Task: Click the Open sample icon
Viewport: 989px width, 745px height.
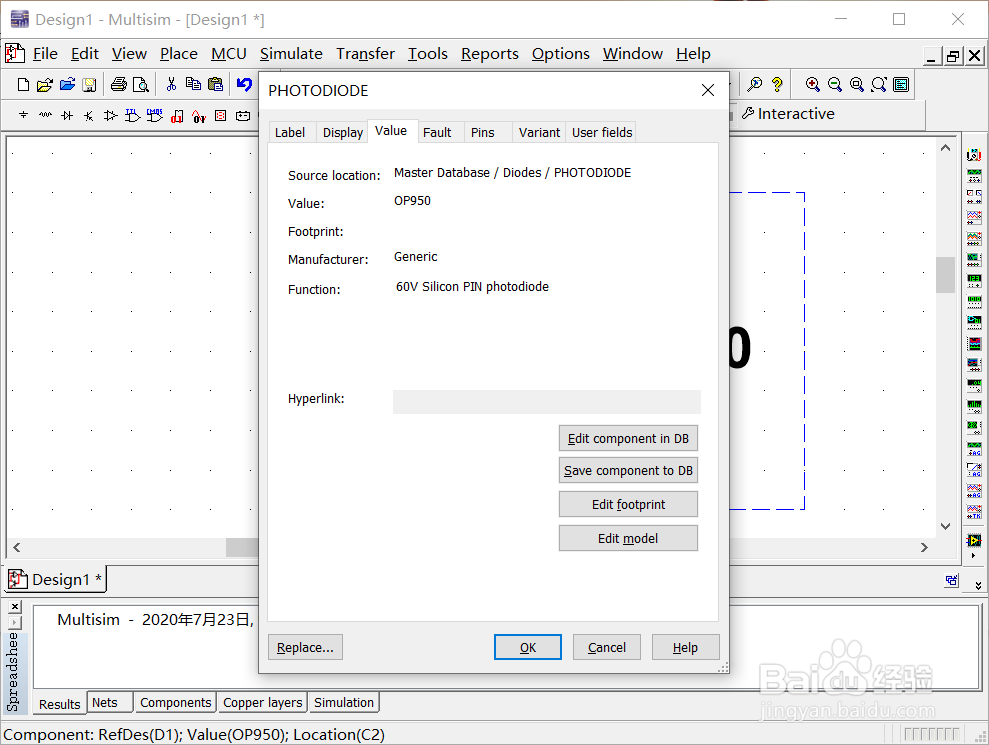Action: pyautogui.click(x=67, y=85)
